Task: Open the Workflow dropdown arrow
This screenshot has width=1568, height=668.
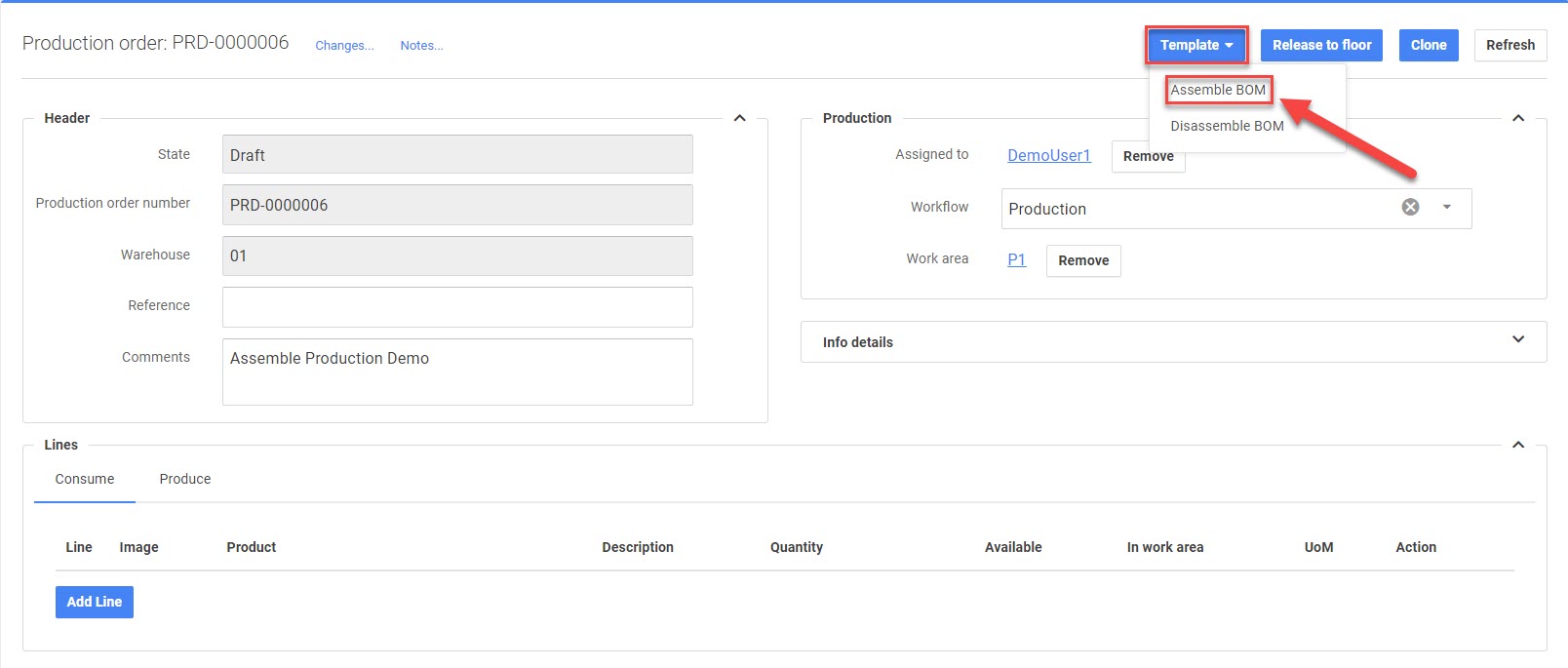Action: 1447,207
